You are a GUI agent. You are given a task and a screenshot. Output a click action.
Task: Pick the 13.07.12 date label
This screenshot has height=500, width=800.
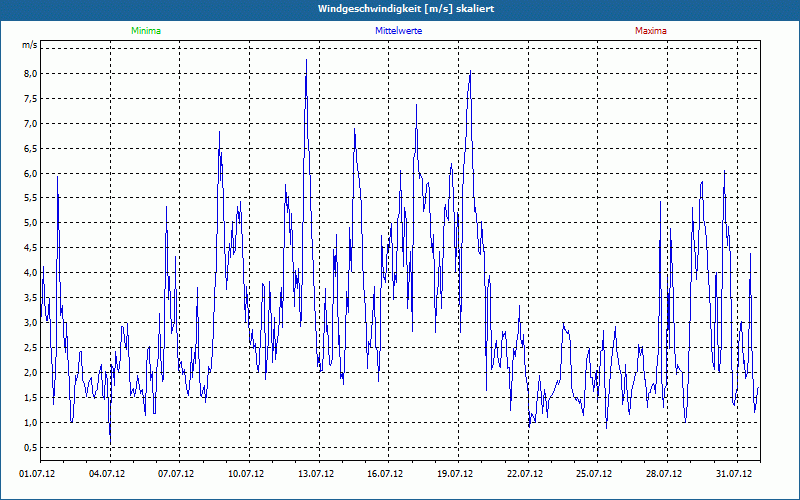coord(316,474)
